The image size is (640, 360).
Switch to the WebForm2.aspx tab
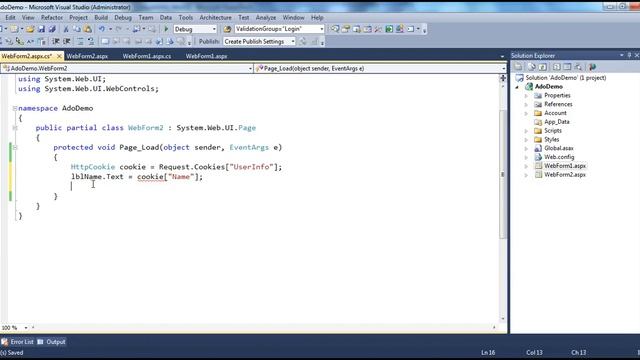click(87, 56)
